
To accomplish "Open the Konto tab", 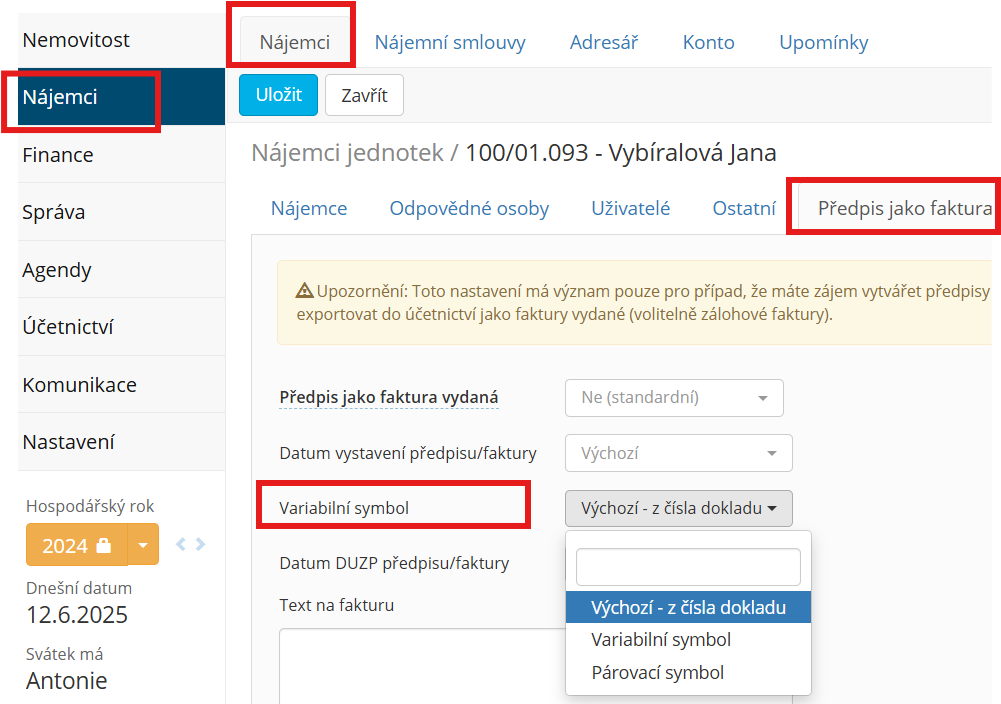I will [709, 43].
